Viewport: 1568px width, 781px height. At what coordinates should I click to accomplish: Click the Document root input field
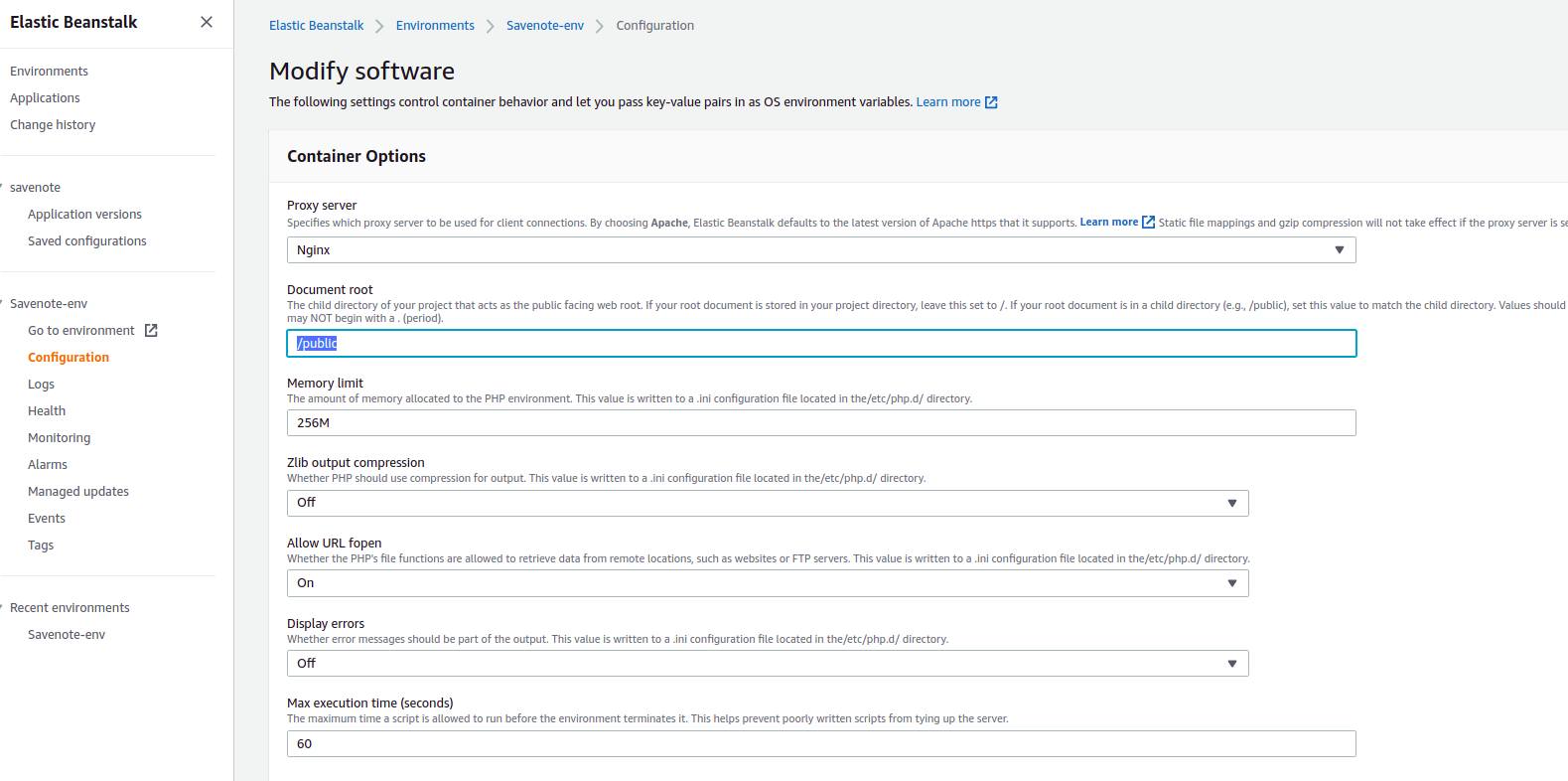pos(821,344)
